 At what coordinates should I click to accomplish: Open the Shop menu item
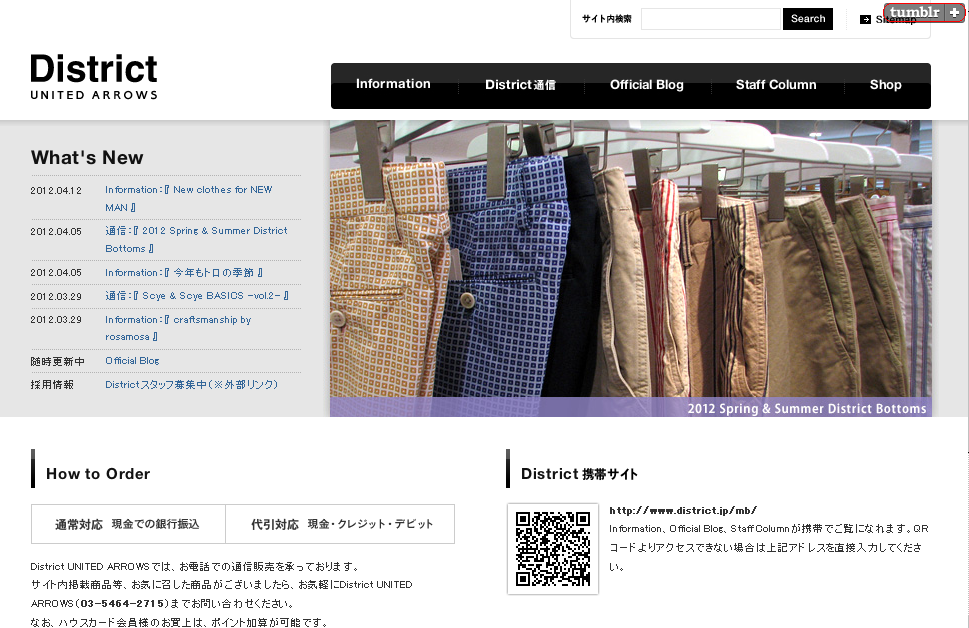tap(886, 85)
